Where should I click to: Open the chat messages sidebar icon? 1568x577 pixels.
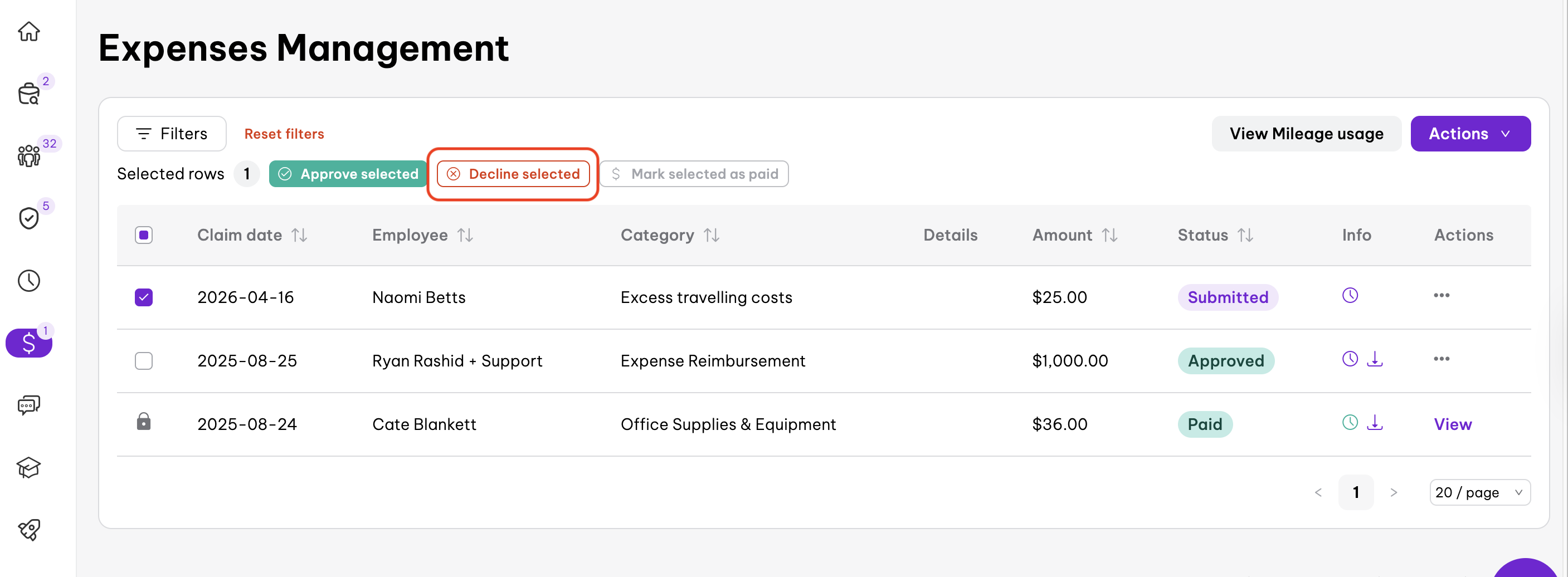coord(28,405)
